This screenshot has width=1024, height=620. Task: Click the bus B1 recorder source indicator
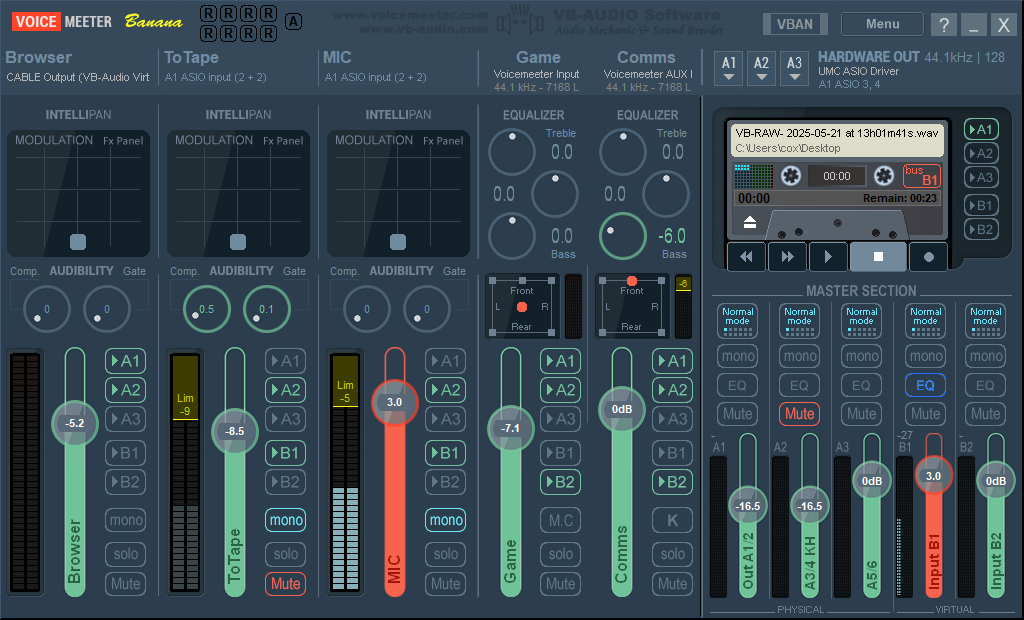point(921,176)
